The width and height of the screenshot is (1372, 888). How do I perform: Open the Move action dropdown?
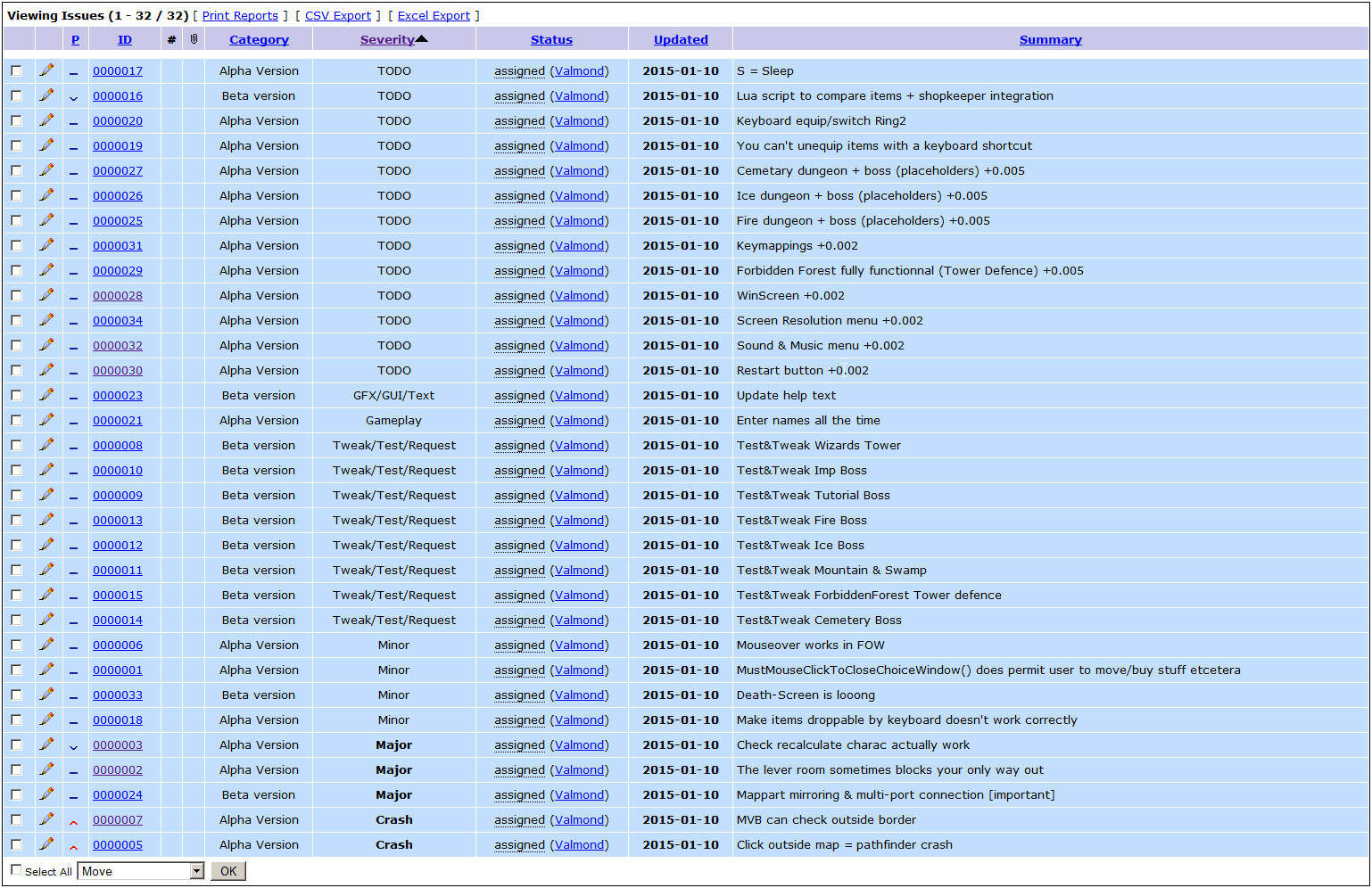(141, 871)
